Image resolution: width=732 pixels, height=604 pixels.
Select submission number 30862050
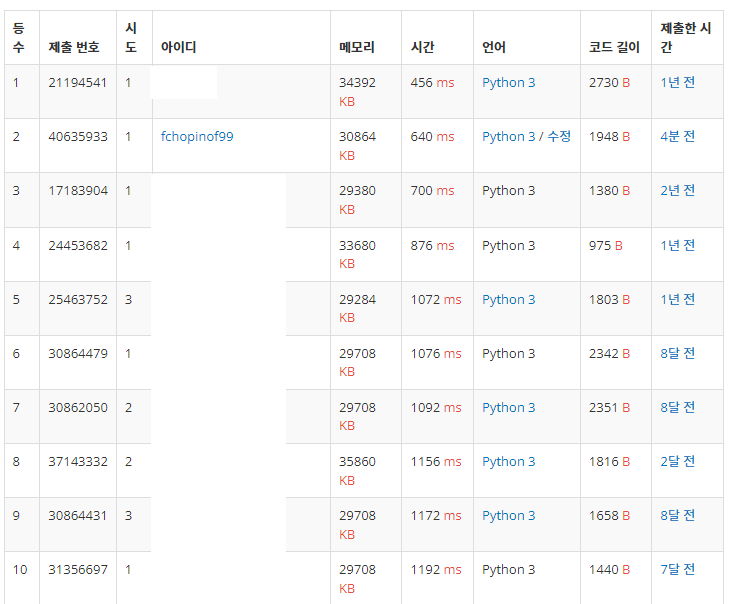click(78, 407)
